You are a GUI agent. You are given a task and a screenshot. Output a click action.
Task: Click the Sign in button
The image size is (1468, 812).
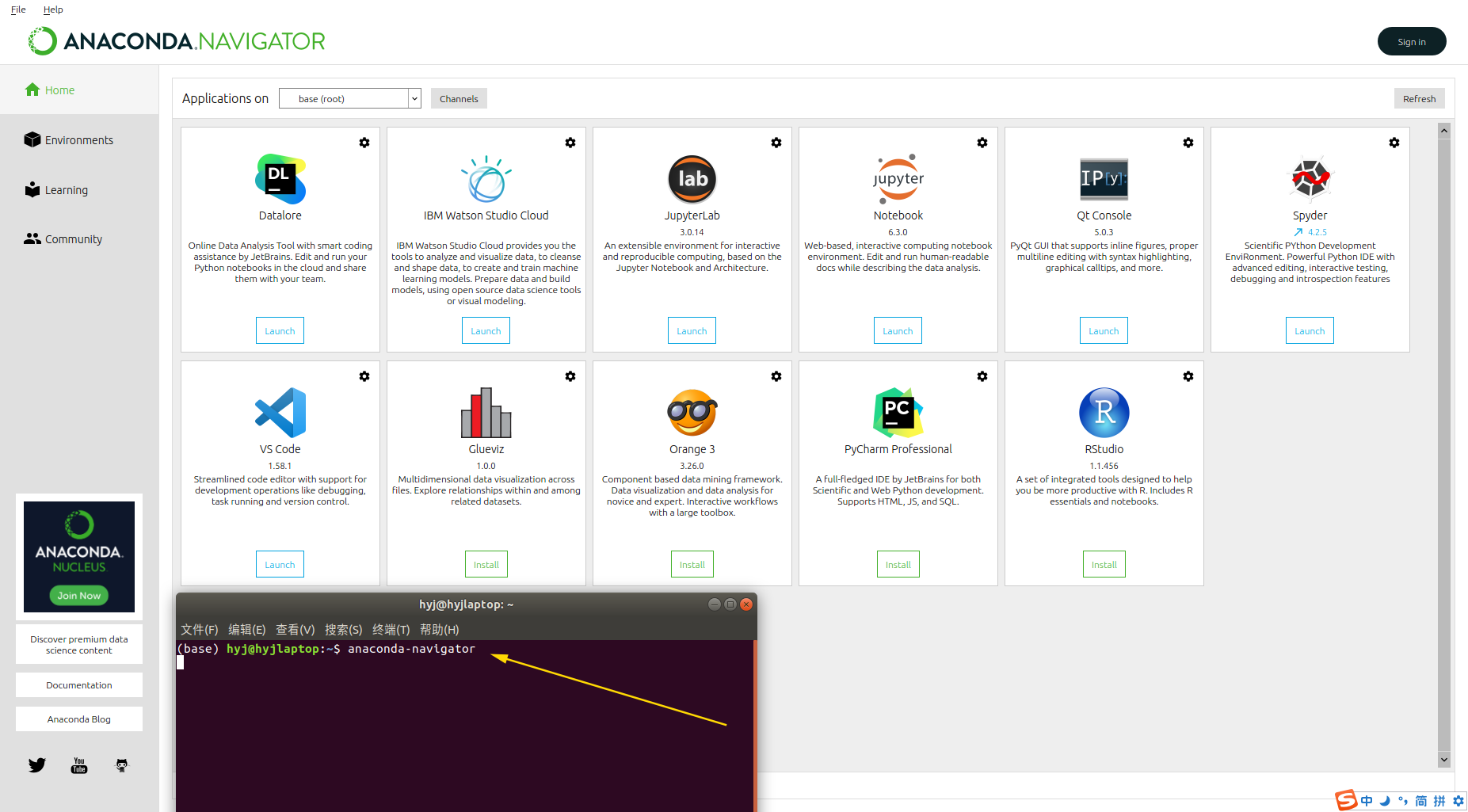[1412, 41]
